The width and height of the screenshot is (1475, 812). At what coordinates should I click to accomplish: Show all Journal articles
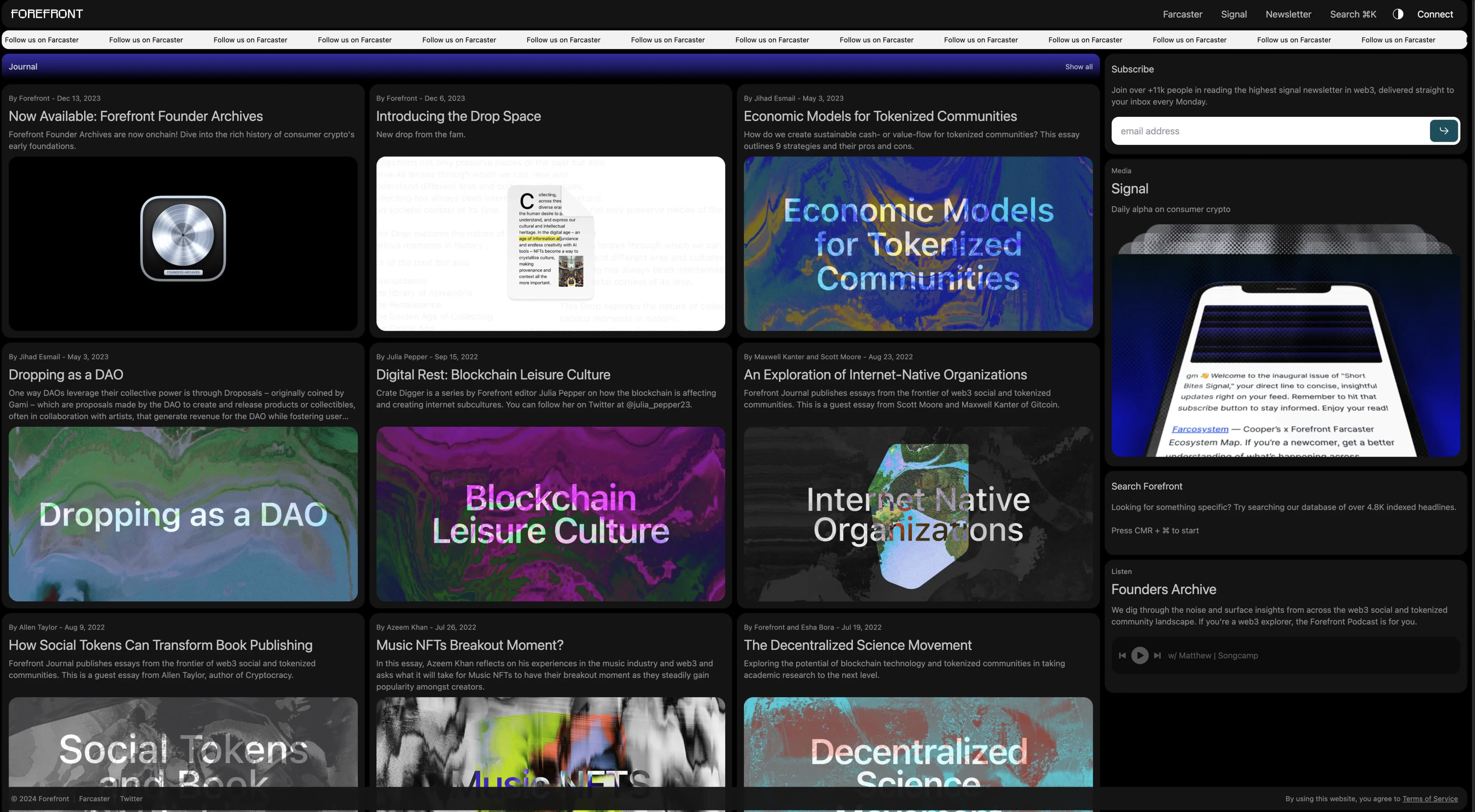(x=1078, y=66)
